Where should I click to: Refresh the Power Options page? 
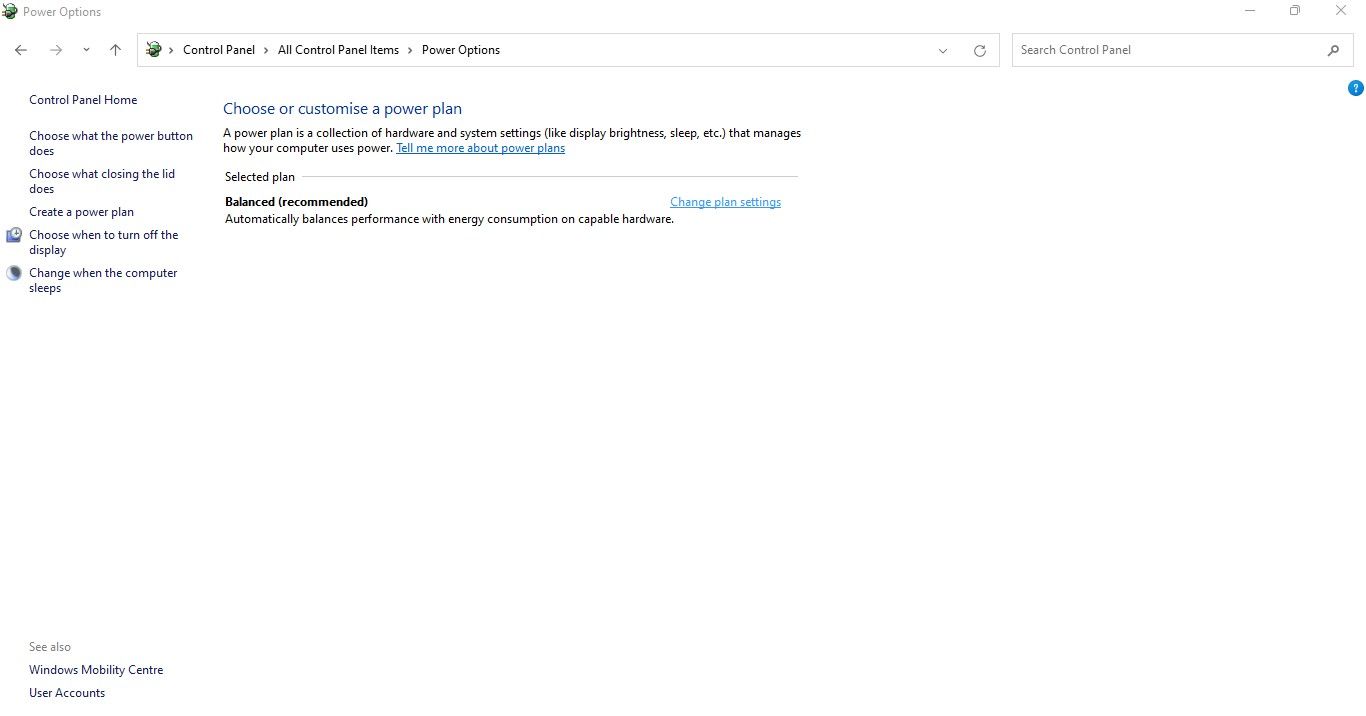(980, 51)
